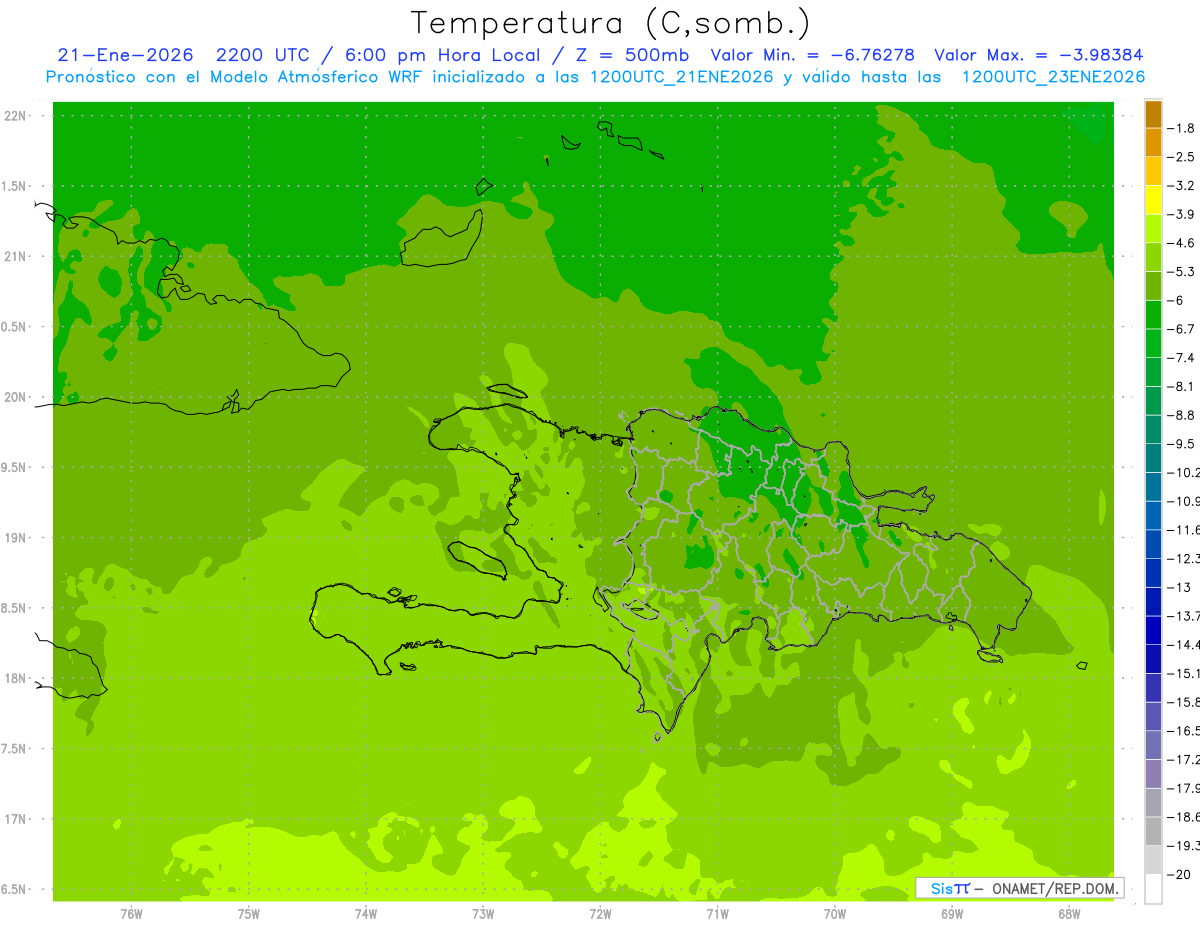
Task: Click the "-20" colorbar label
Action: click(x=1179, y=875)
